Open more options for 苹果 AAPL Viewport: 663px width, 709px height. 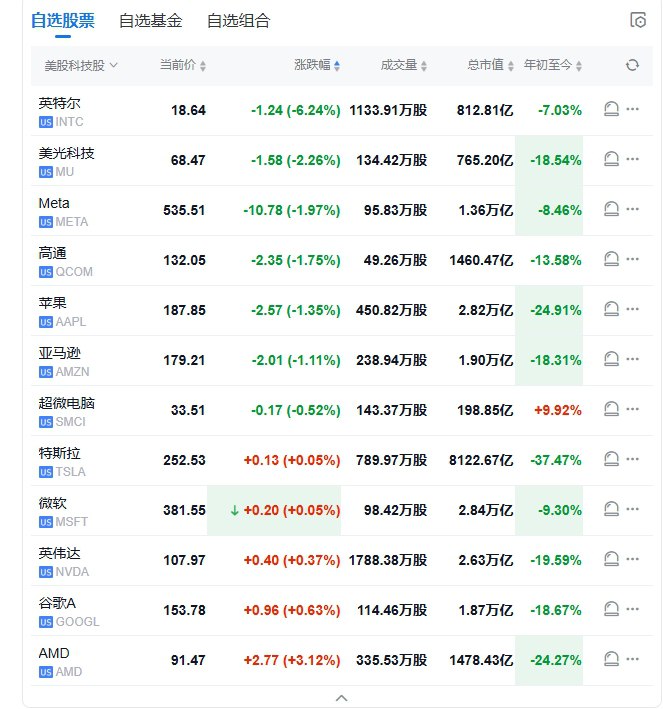click(x=632, y=309)
